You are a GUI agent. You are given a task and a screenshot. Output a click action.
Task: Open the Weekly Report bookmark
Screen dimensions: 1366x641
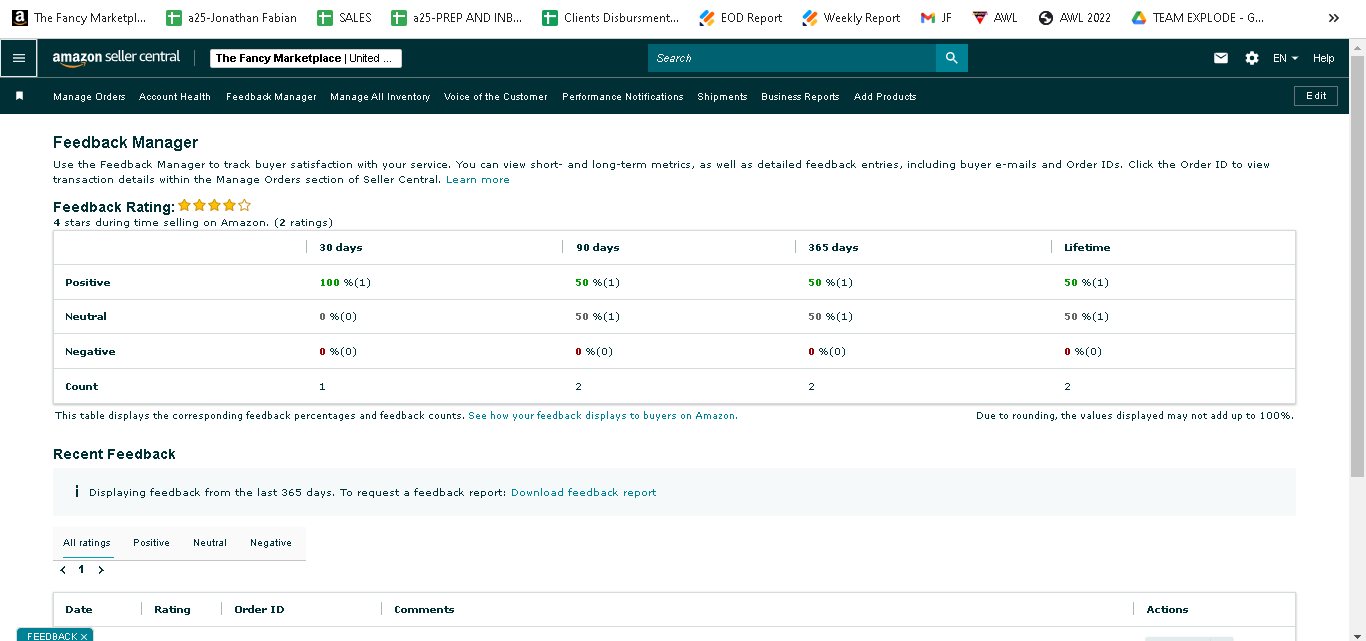tap(851, 18)
